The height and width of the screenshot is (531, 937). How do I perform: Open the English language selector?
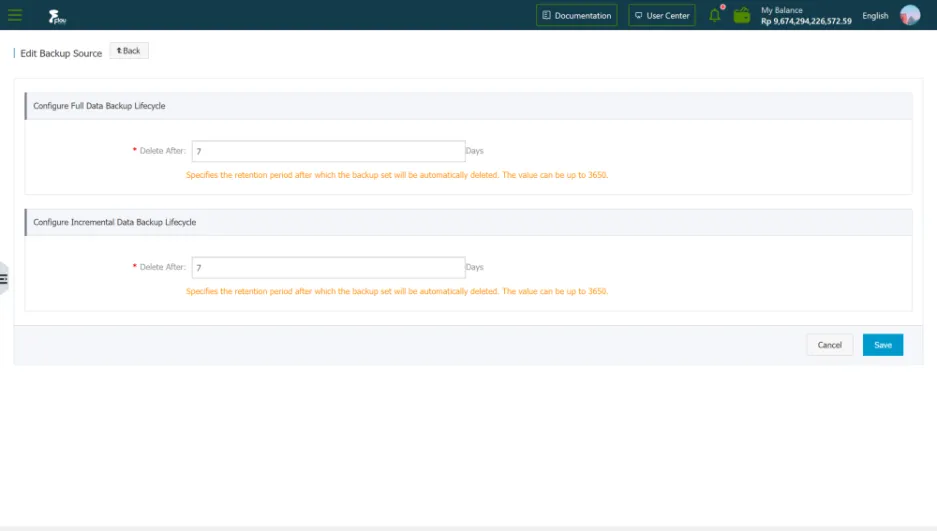point(875,16)
